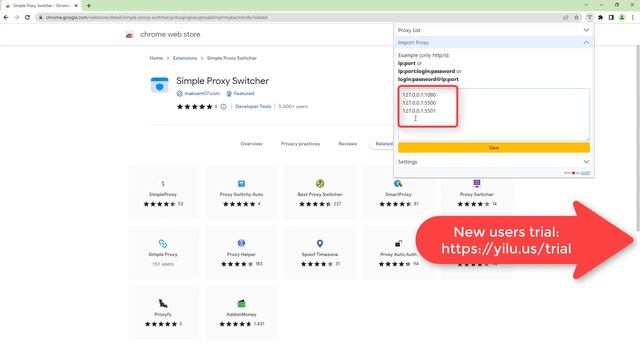
Task: Reload the current page
Action: tap(27, 18)
